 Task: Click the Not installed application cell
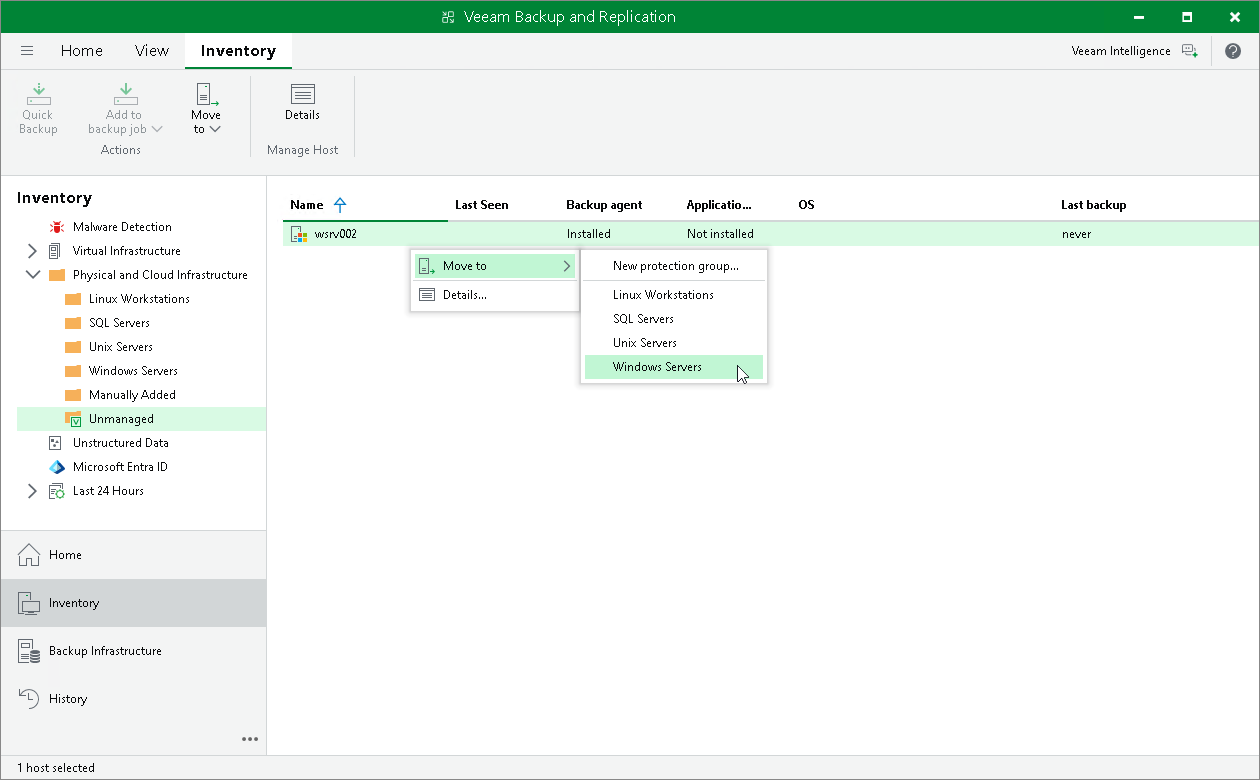pos(720,234)
